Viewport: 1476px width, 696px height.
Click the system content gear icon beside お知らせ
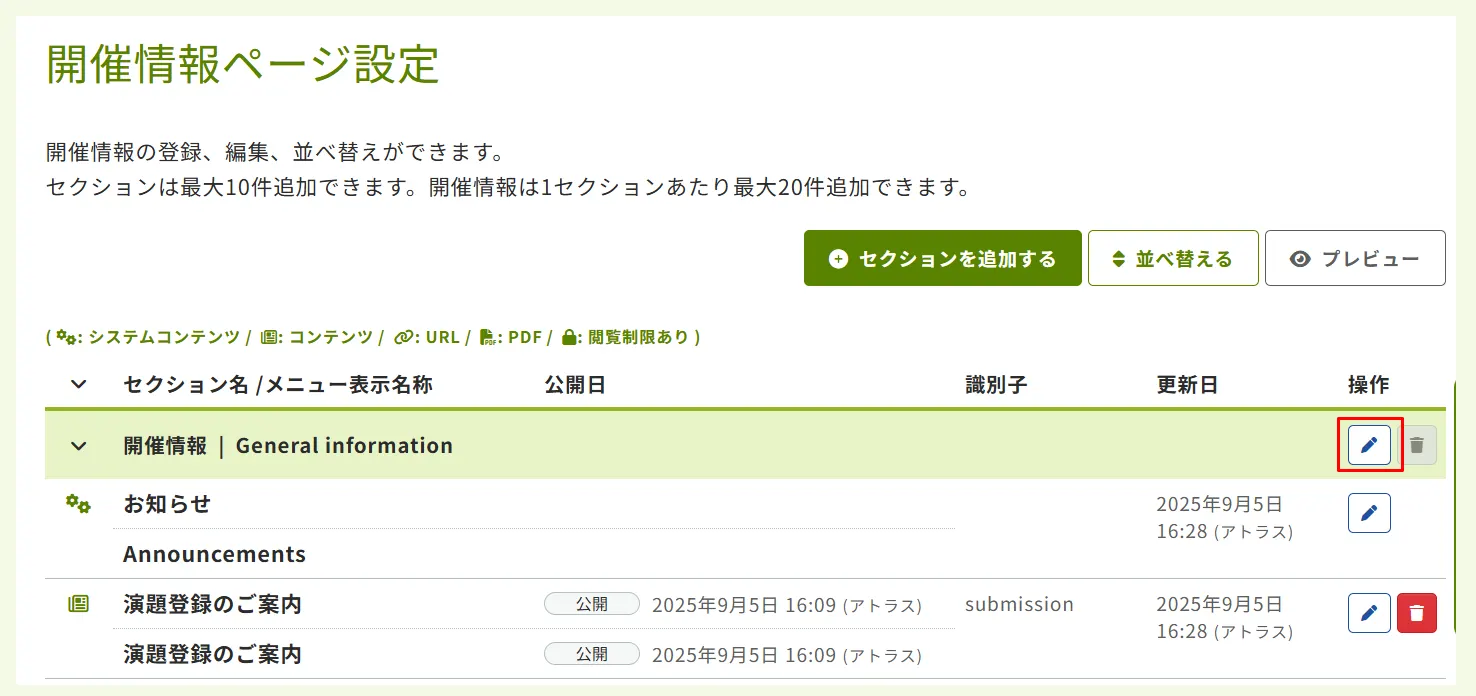click(79, 503)
